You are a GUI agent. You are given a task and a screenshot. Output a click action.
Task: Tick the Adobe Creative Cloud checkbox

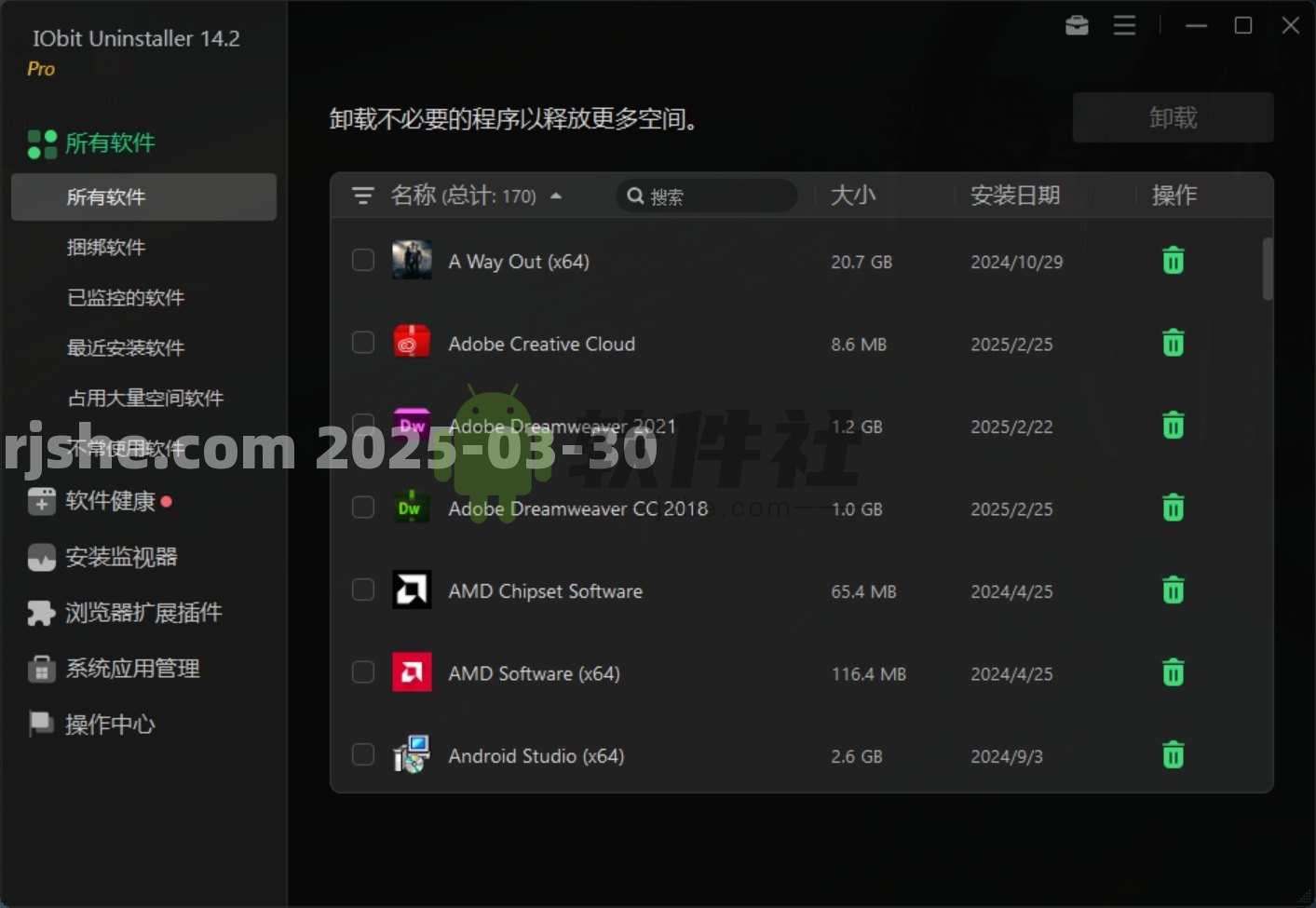tap(363, 343)
